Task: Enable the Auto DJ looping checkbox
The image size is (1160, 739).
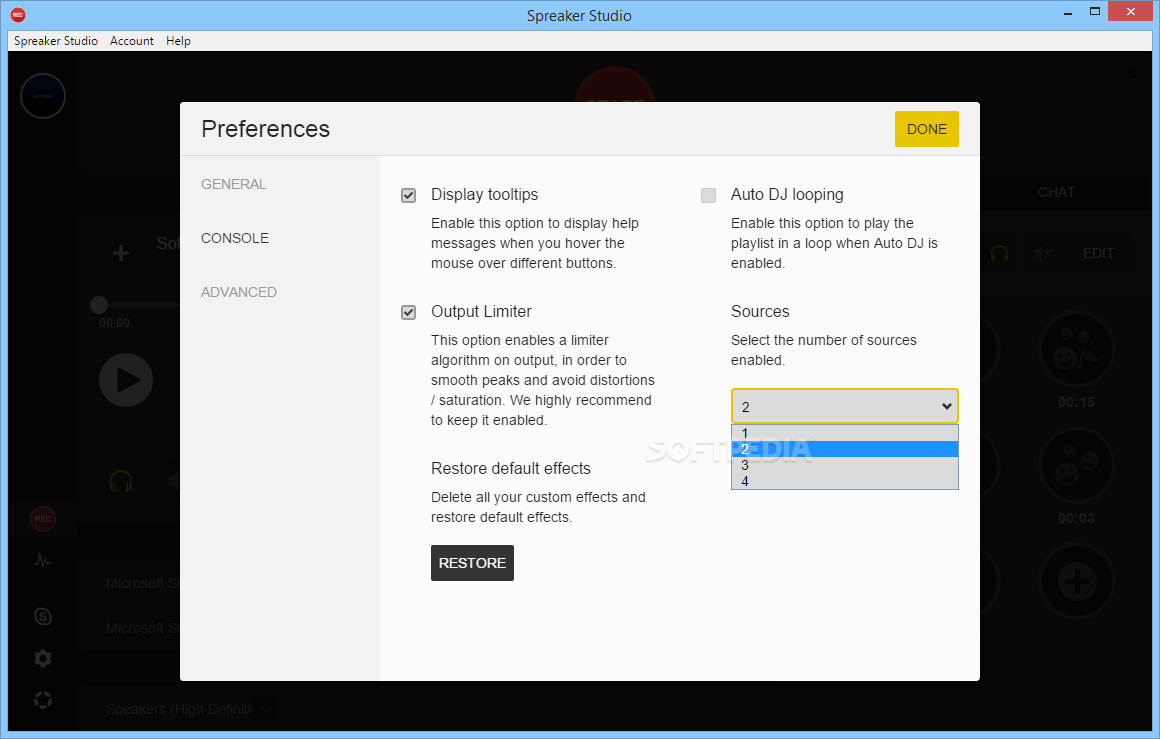Action: click(709, 195)
